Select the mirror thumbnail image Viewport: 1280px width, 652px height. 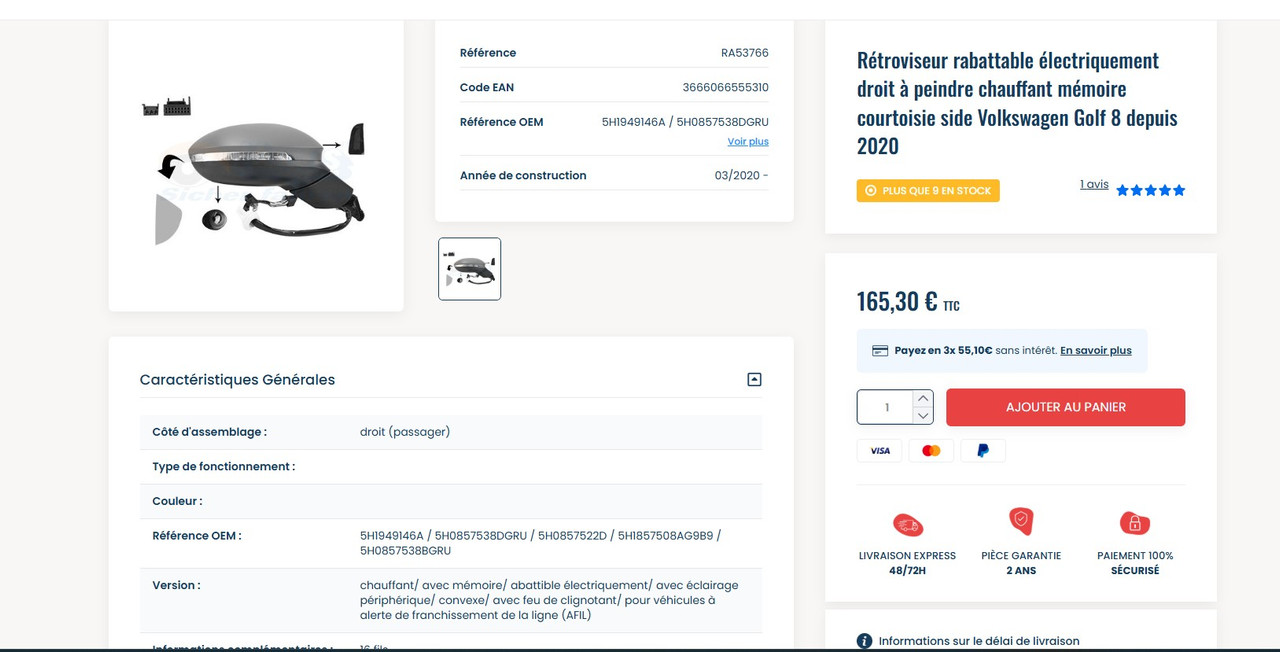tap(470, 269)
